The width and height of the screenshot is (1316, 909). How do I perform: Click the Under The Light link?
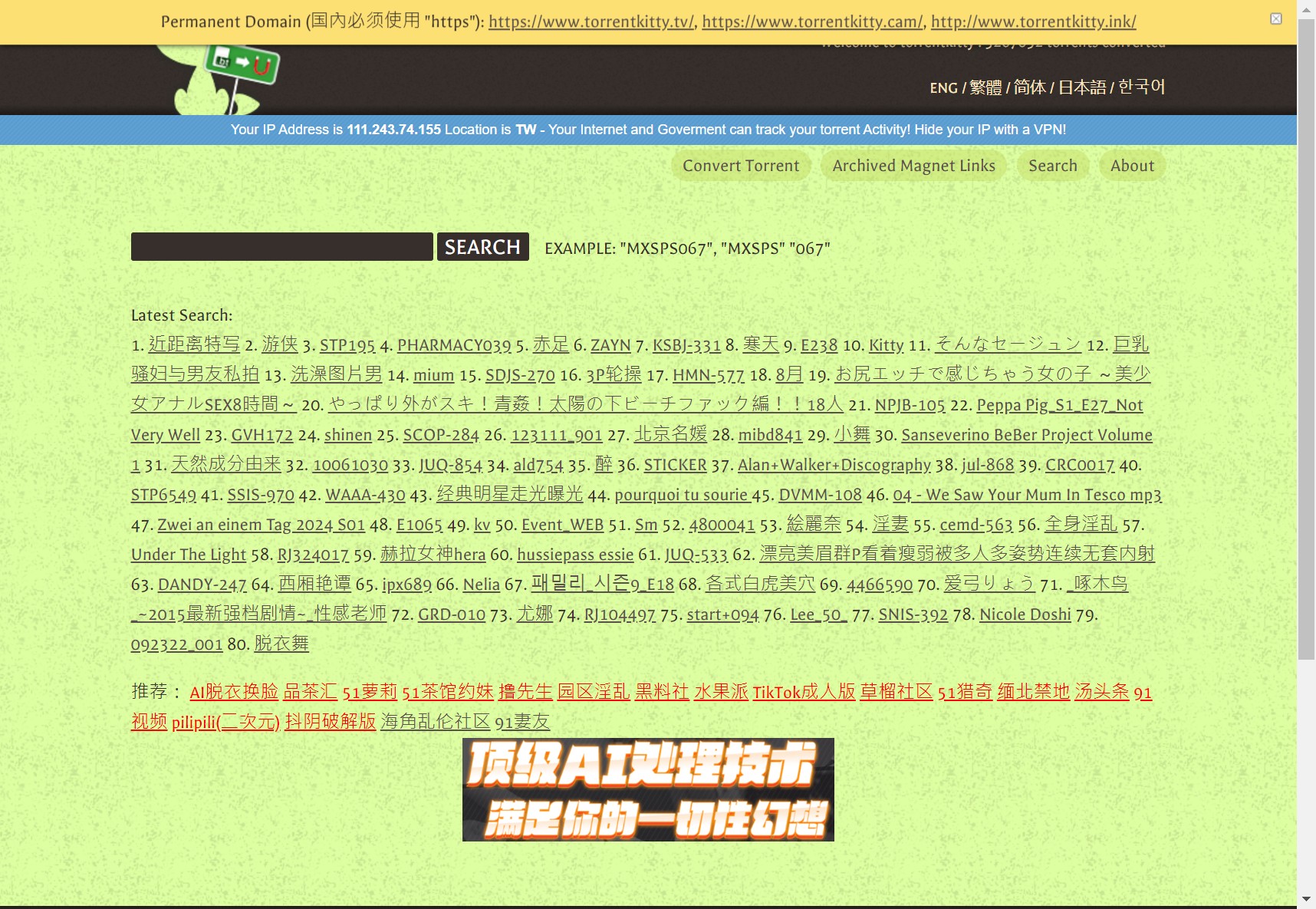[189, 555]
